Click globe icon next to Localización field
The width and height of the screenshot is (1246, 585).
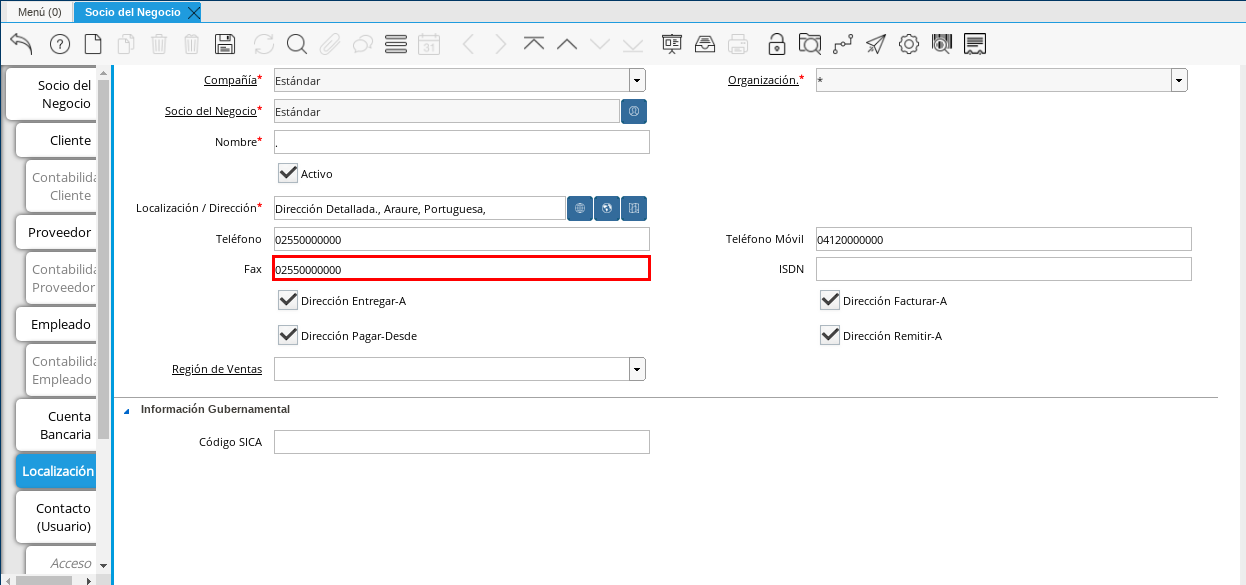(x=580, y=208)
